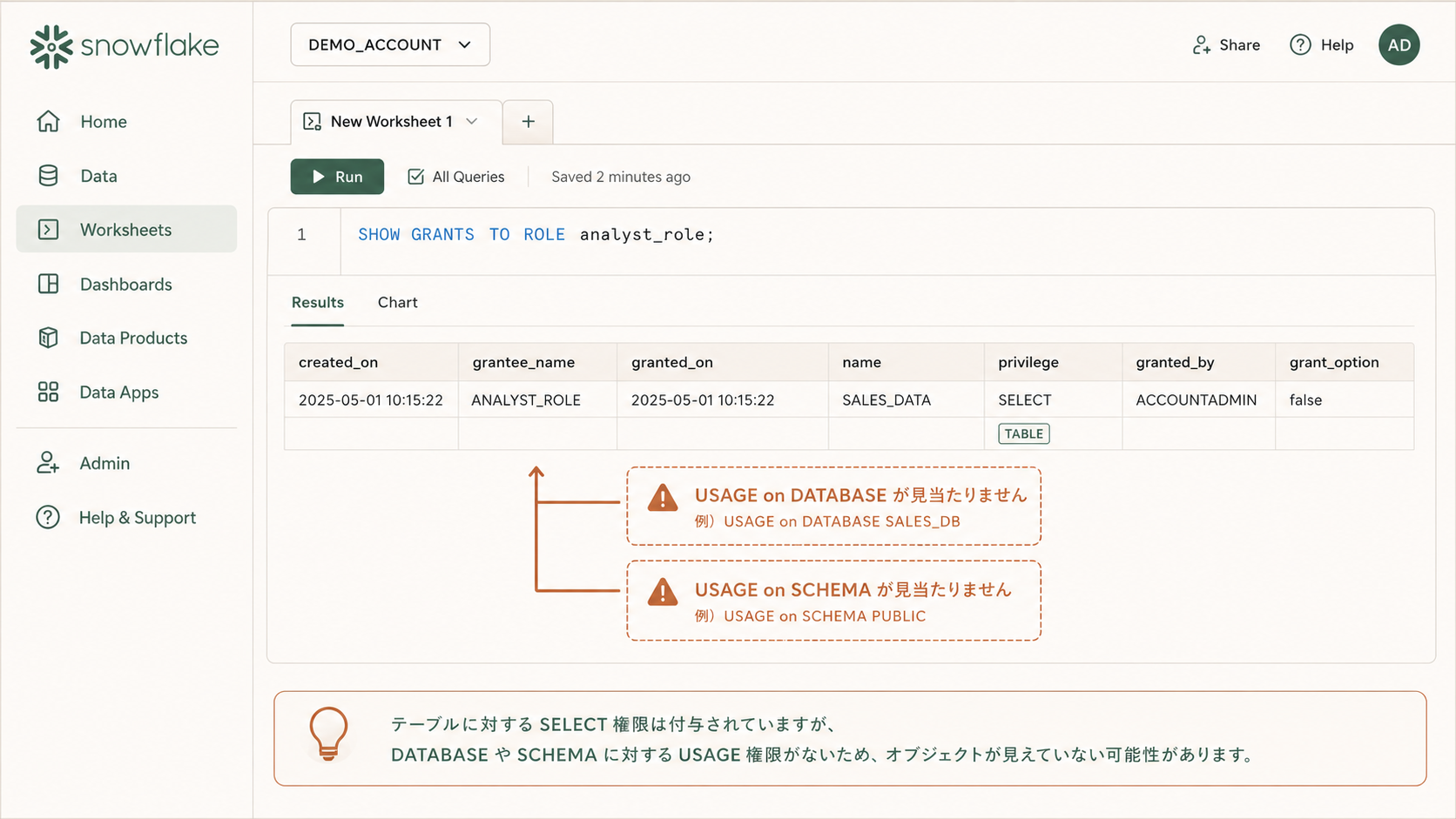This screenshot has height=819, width=1456.
Task: Run the query with Run button
Action: click(337, 177)
